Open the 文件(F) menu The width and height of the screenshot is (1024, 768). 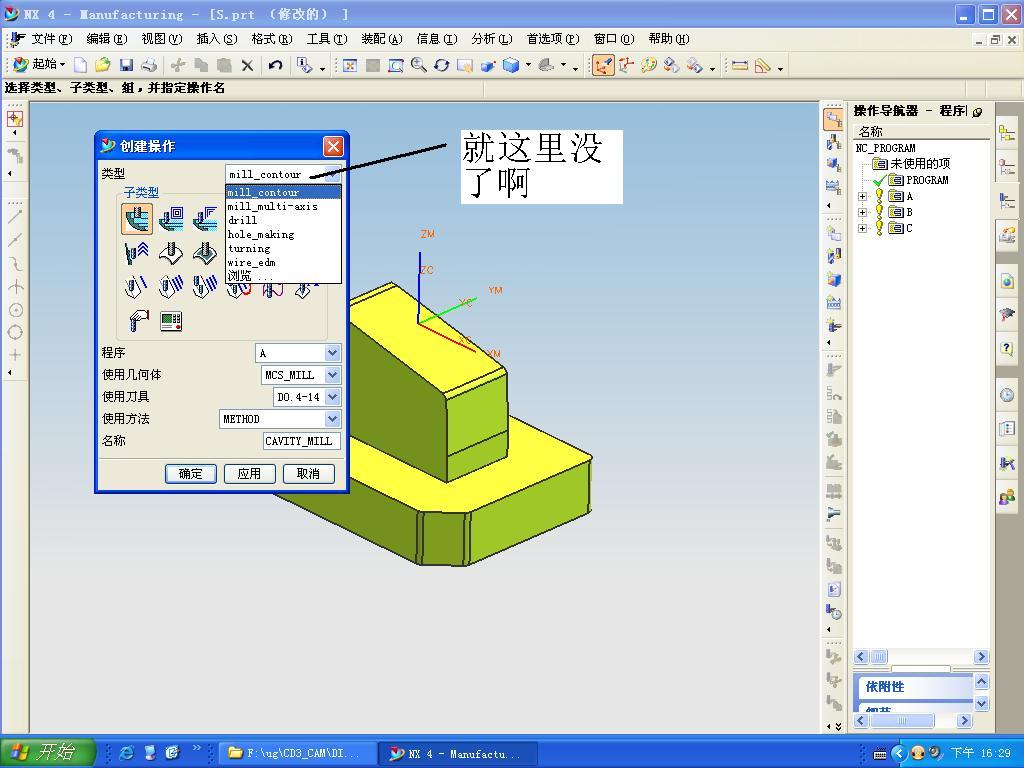52,39
